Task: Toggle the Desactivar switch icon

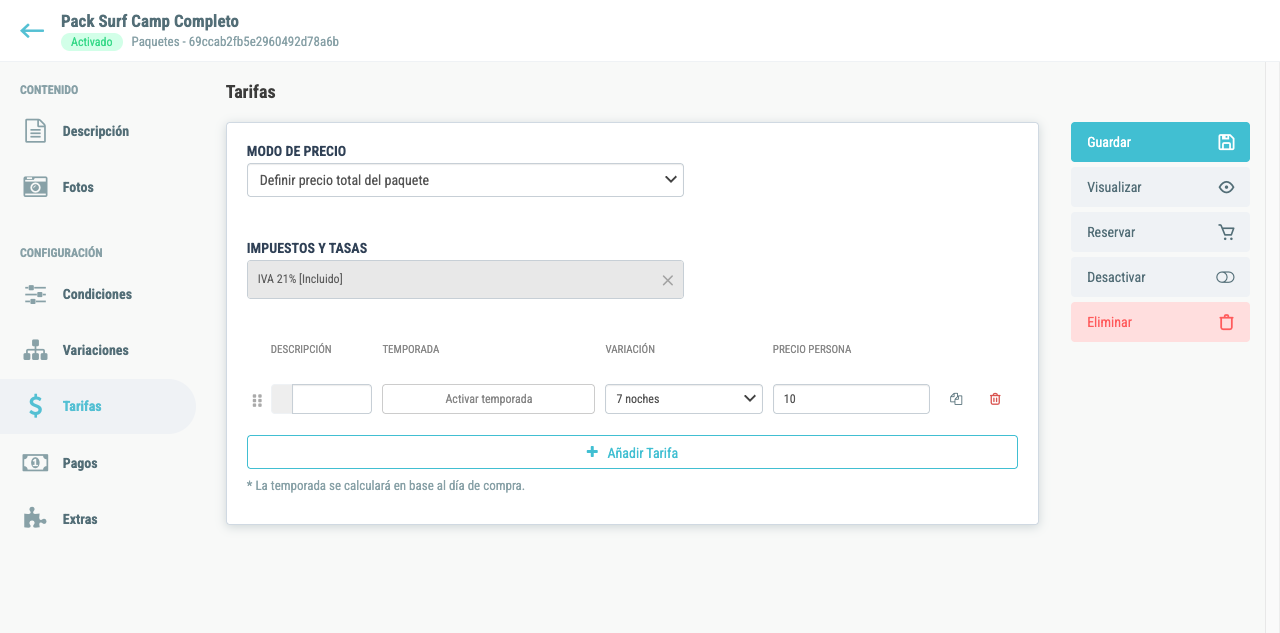Action: pos(1226,277)
